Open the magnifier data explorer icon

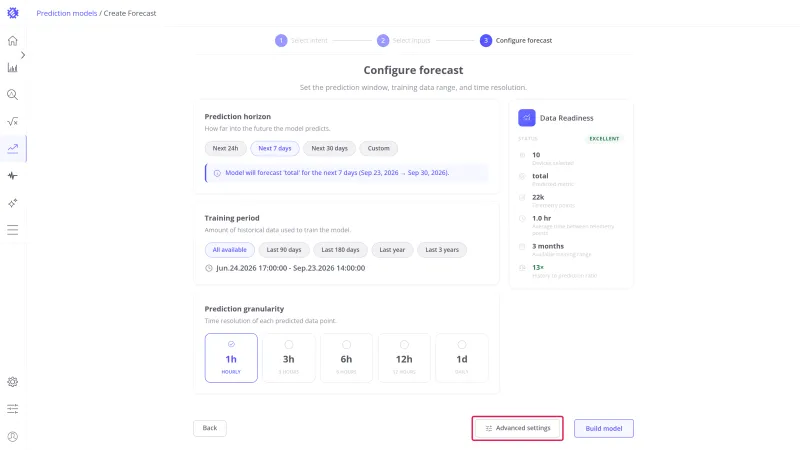pyautogui.click(x=13, y=95)
